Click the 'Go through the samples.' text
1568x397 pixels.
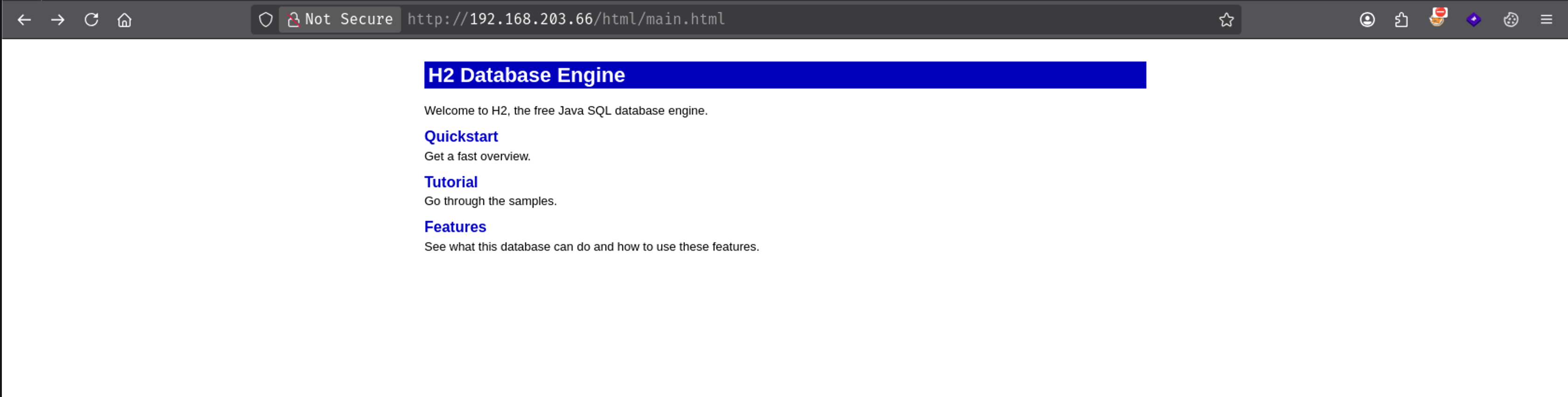coord(490,201)
